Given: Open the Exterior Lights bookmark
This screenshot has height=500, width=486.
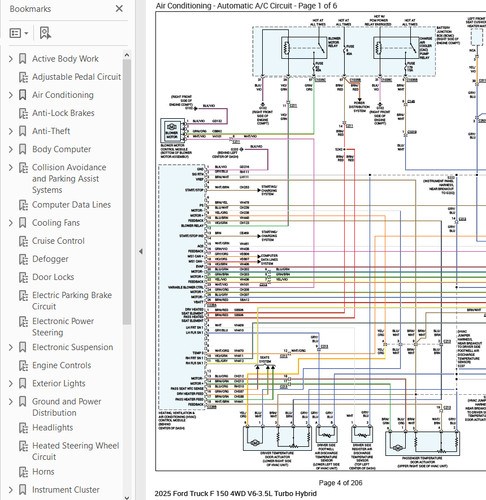Looking at the screenshot, I should point(59,383).
